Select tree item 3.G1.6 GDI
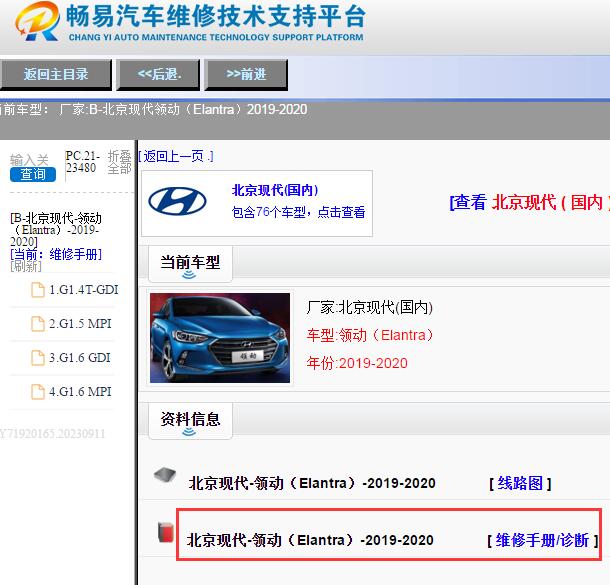This screenshot has width=610, height=585. (80, 358)
